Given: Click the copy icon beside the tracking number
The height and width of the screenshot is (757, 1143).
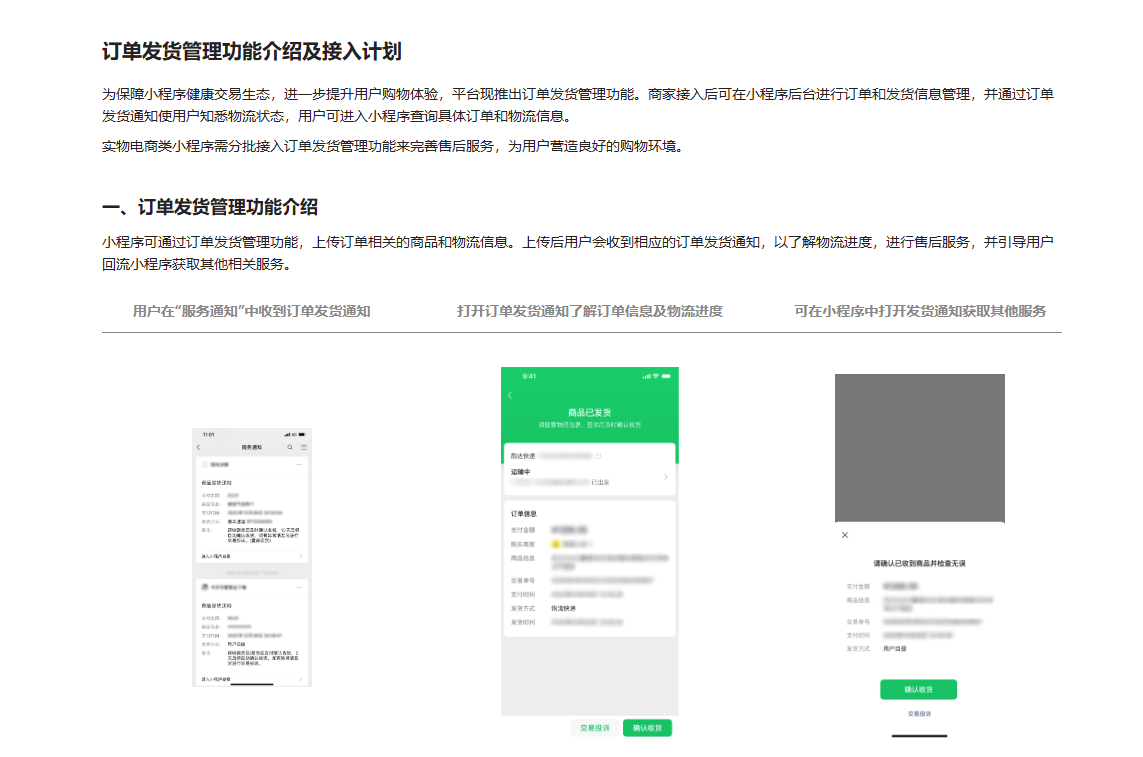Looking at the screenshot, I should (x=599, y=456).
